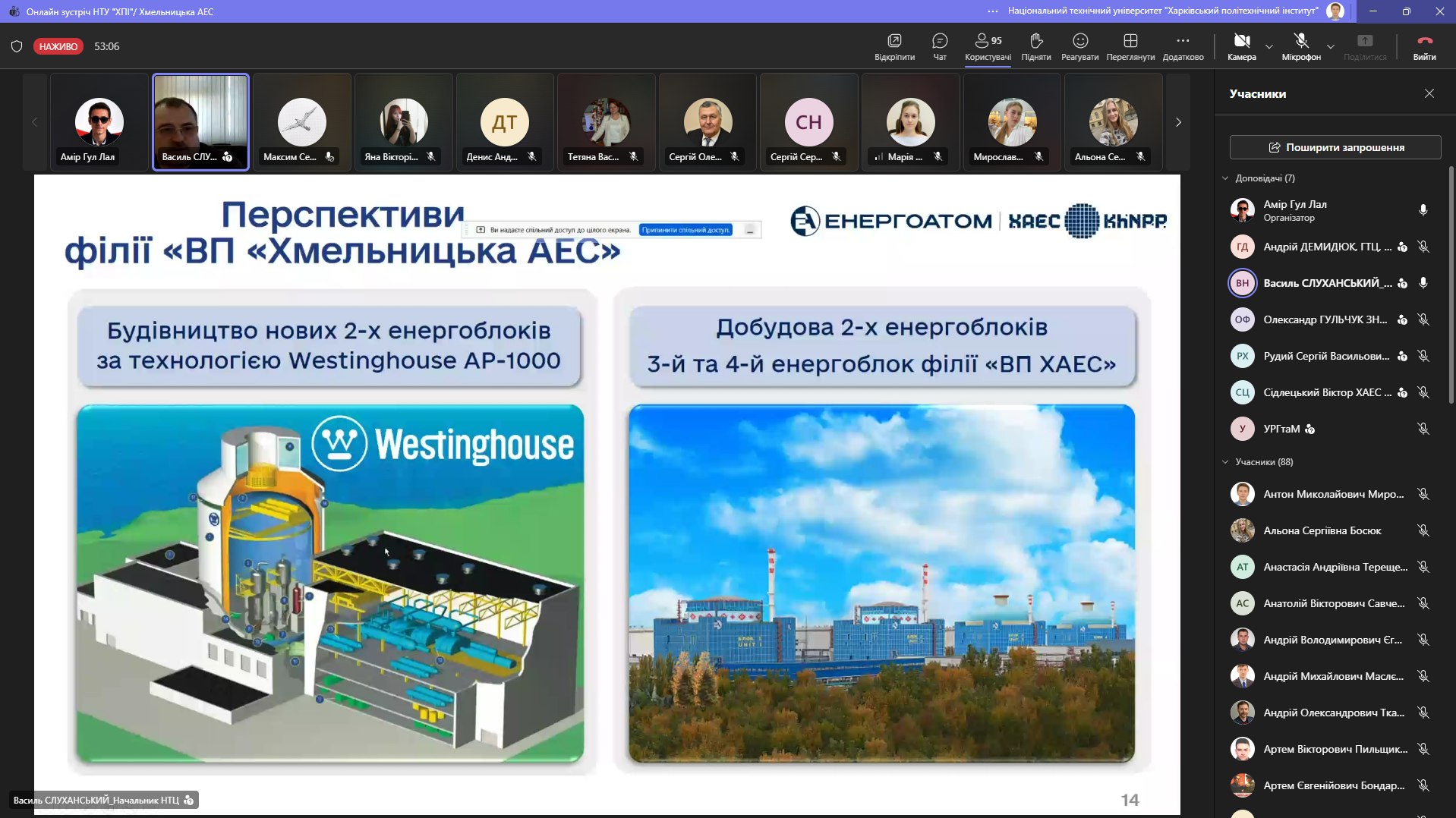Leave the meeting with Вийти button
1456x818 pixels.
[1424, 46]
